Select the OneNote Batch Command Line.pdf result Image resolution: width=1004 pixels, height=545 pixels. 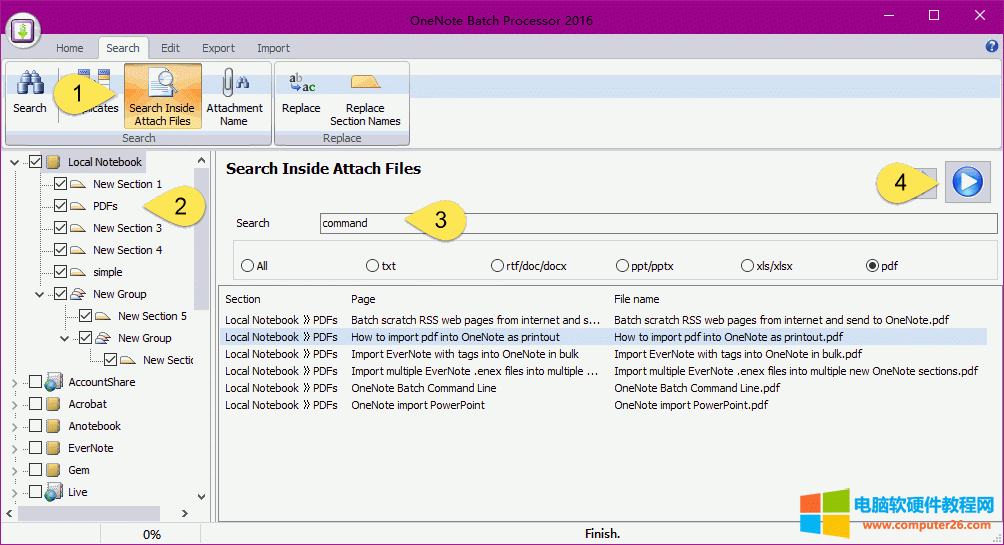tap(696, 388)
